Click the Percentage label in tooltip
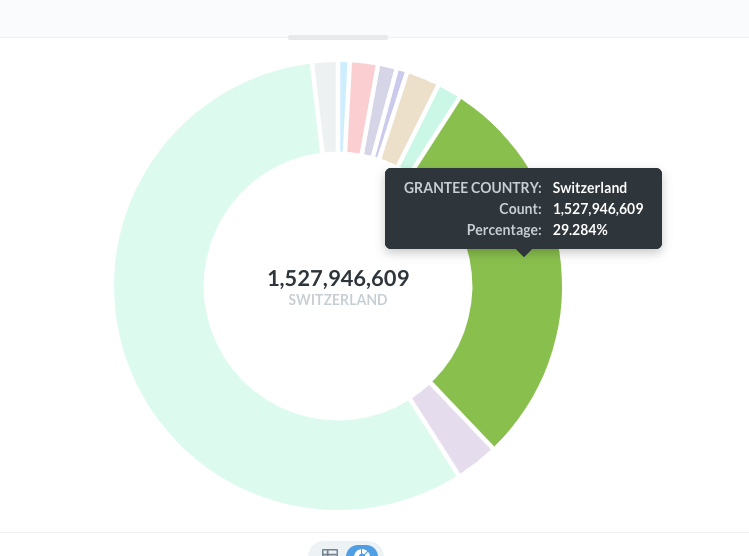 pos(503,230)
